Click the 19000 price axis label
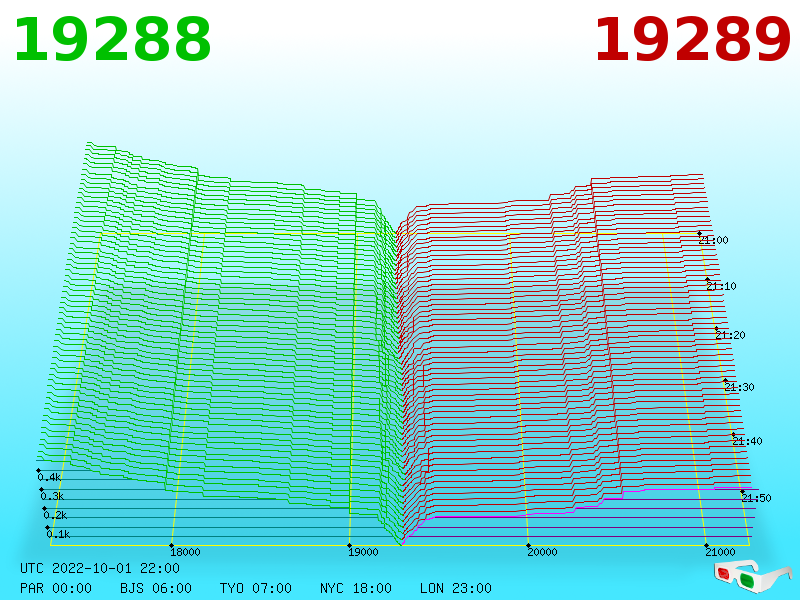The image size is (800, 600). (363, 552)
